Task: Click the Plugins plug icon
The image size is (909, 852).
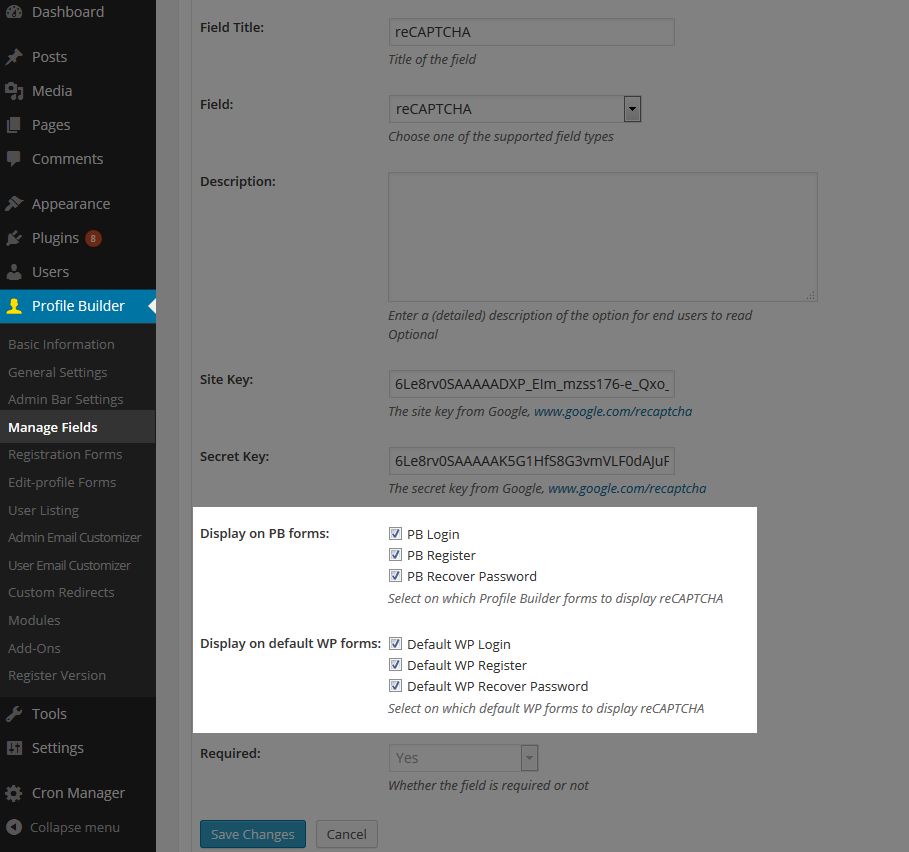Action: point(14,238)
